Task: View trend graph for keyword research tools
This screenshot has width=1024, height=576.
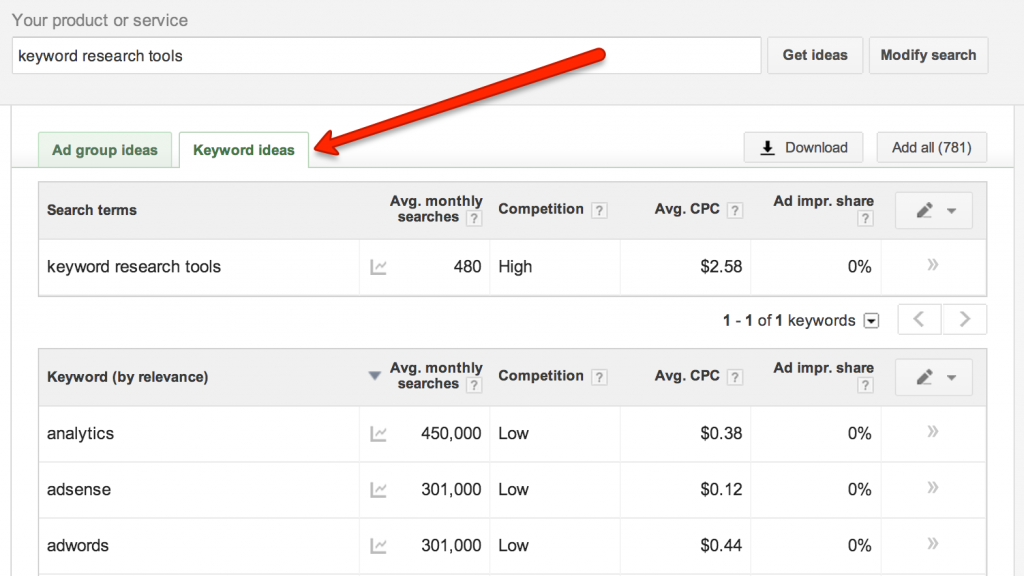Action: (x=380, y=266)
